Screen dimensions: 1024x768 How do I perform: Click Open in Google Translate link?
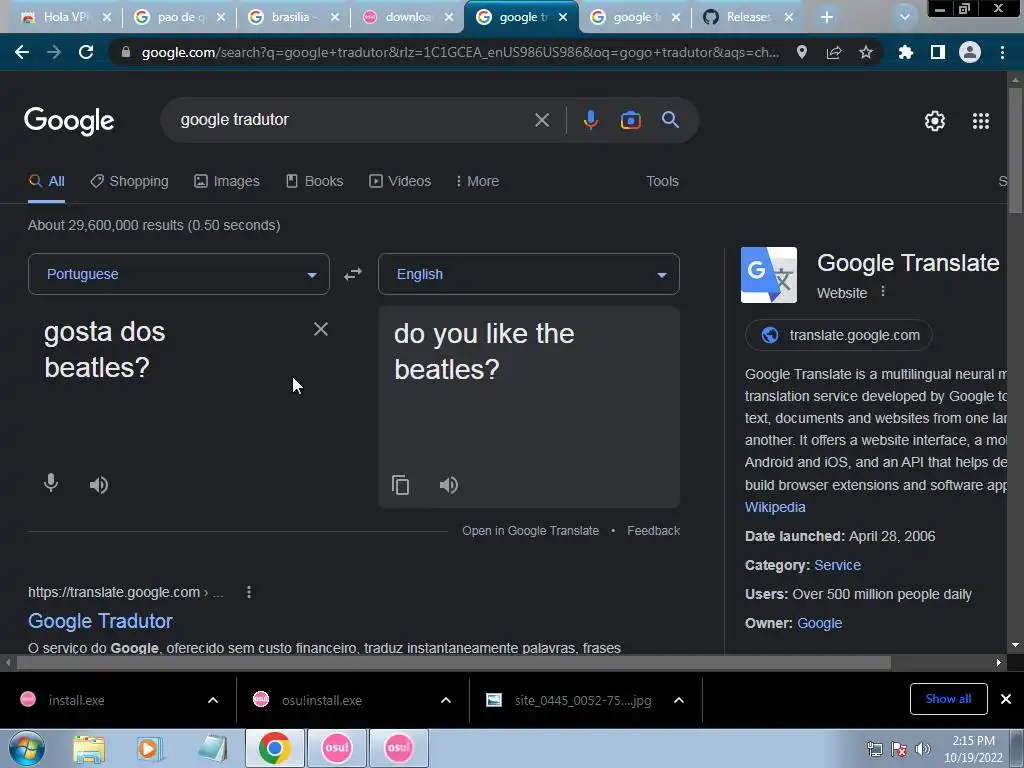pos(530,530)
